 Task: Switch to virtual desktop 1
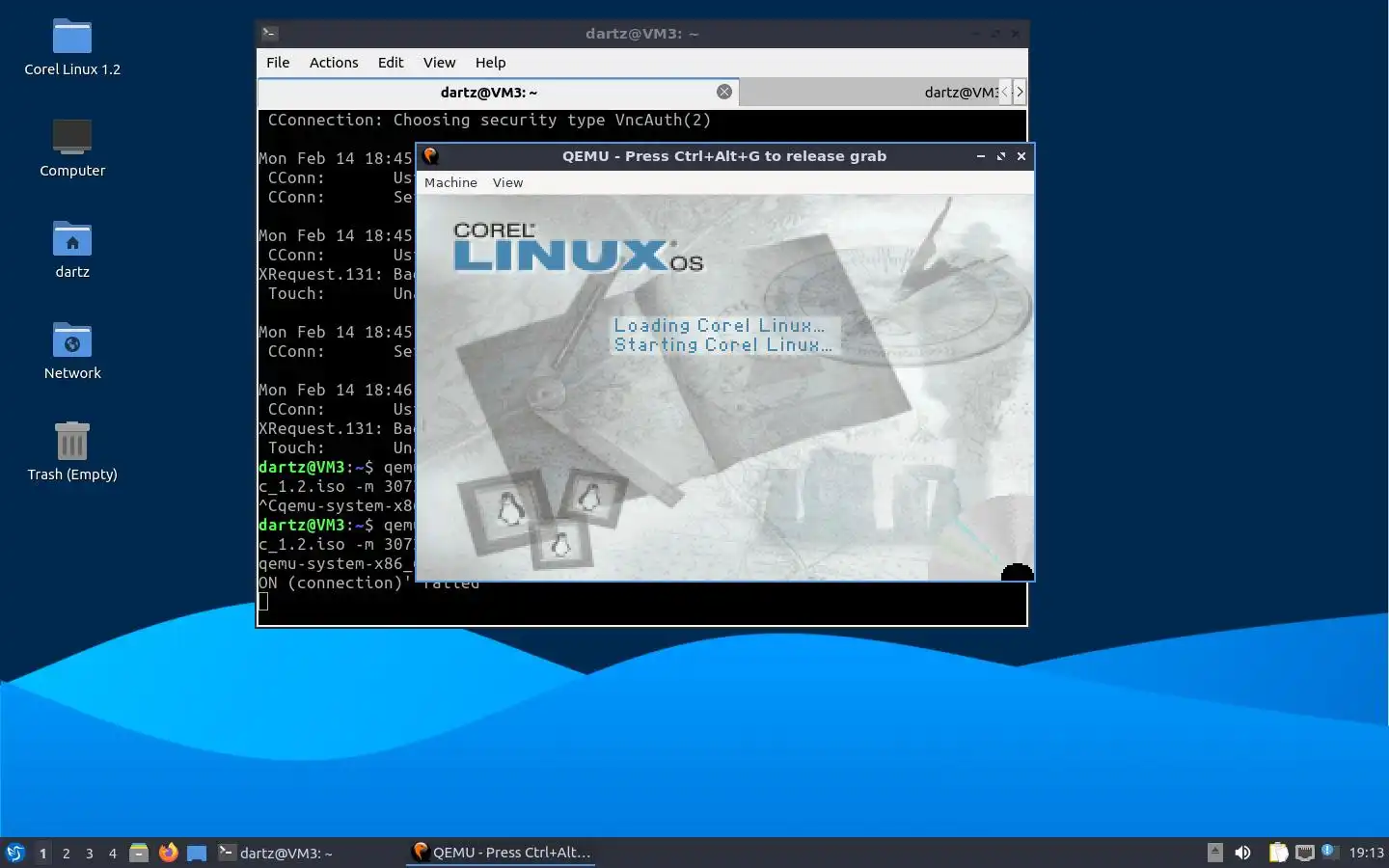click(x=42, y=853)
